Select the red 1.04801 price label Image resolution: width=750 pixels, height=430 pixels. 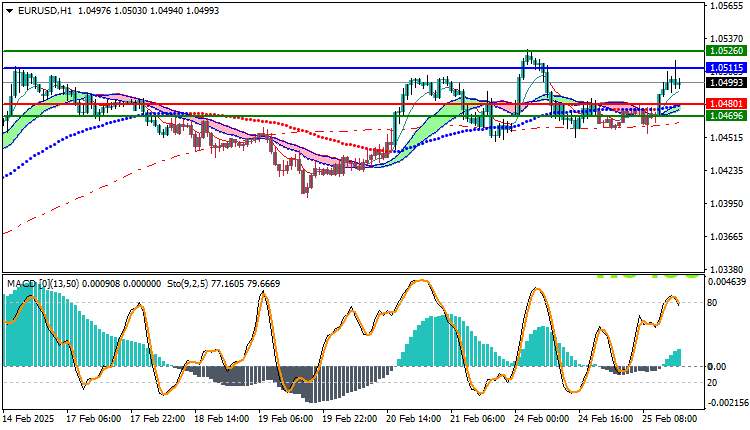pos(726,103)
